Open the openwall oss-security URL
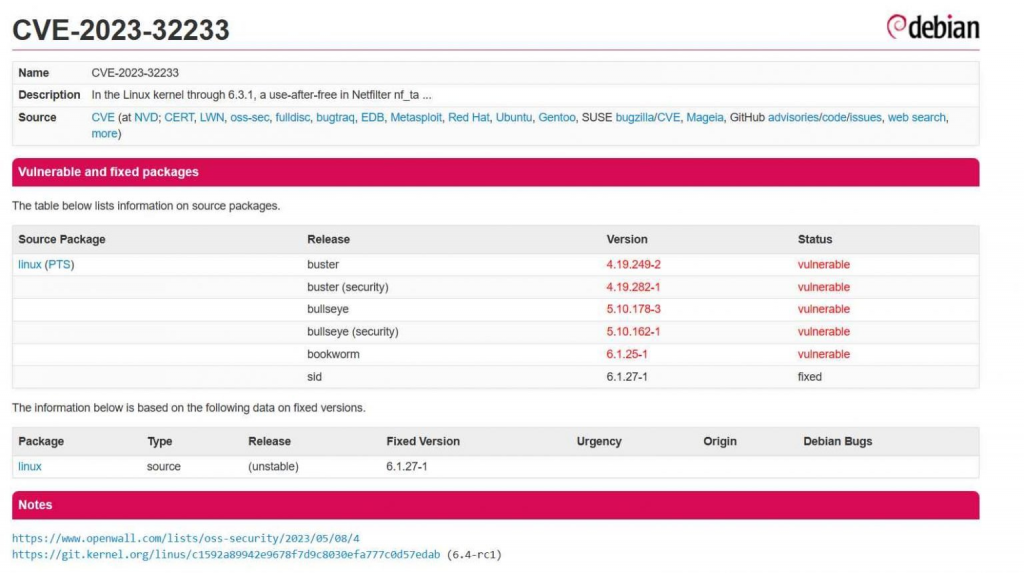Viewport: 1024px width, 573px height. coord(186,538)
